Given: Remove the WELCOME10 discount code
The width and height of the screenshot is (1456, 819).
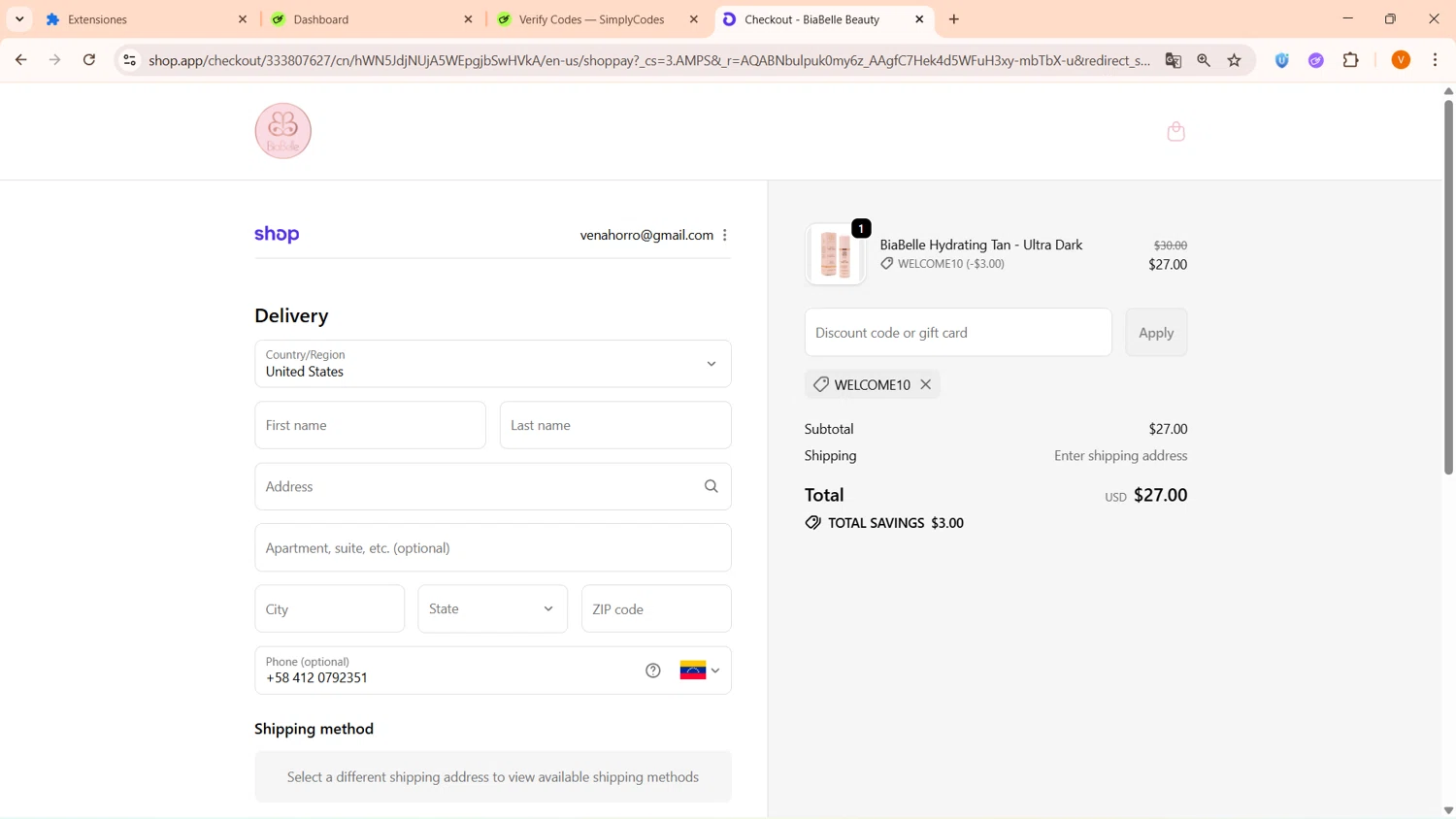Looking at the screenshot, I should click(926, 384).
